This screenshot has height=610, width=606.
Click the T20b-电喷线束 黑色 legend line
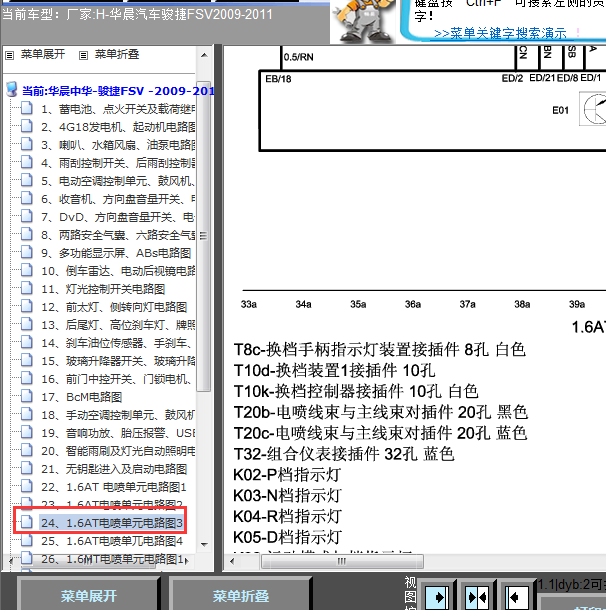pyautogui.click(x=380, y=412)
